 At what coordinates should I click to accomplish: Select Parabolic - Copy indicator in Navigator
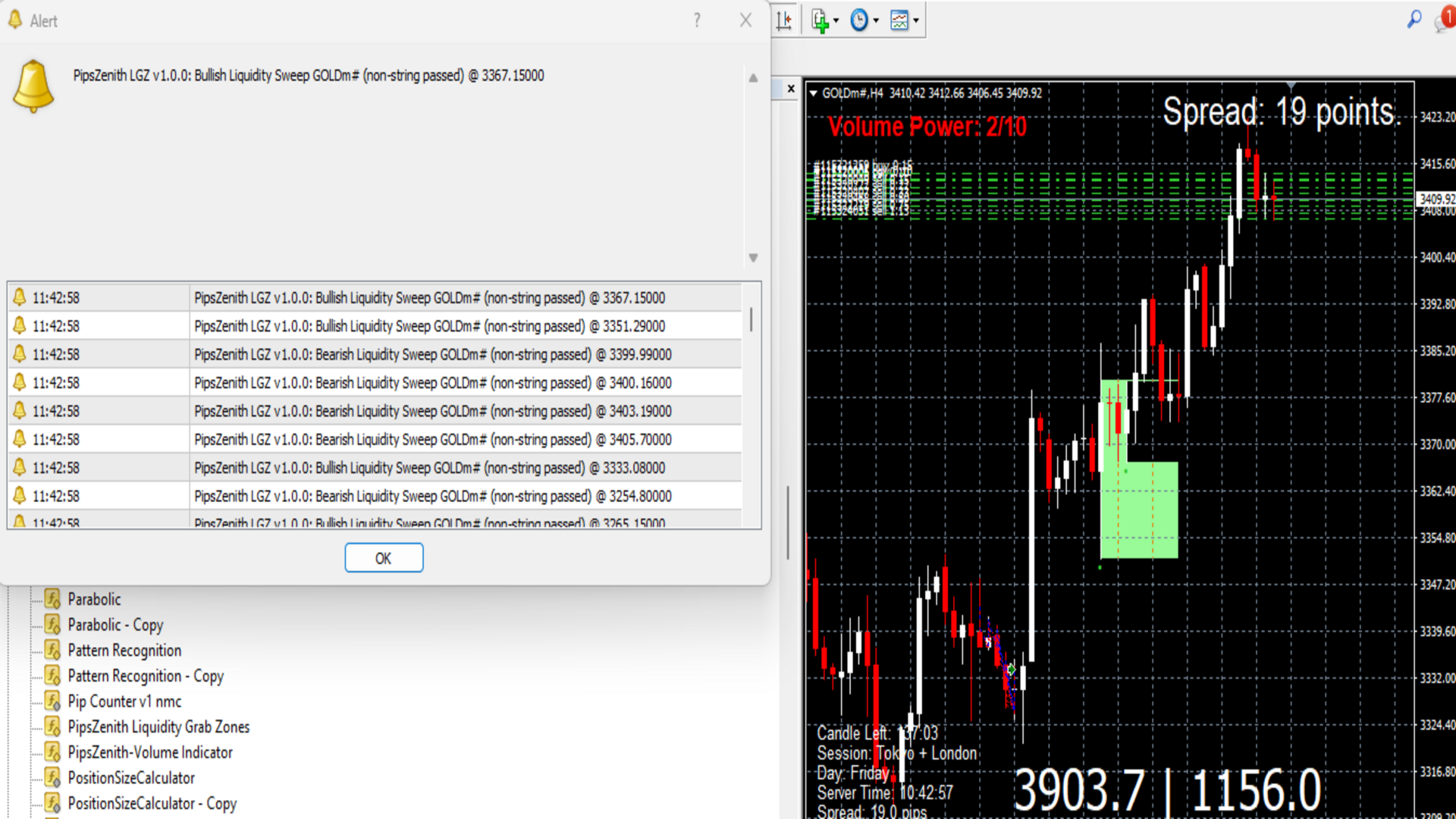tap(115, 625)
